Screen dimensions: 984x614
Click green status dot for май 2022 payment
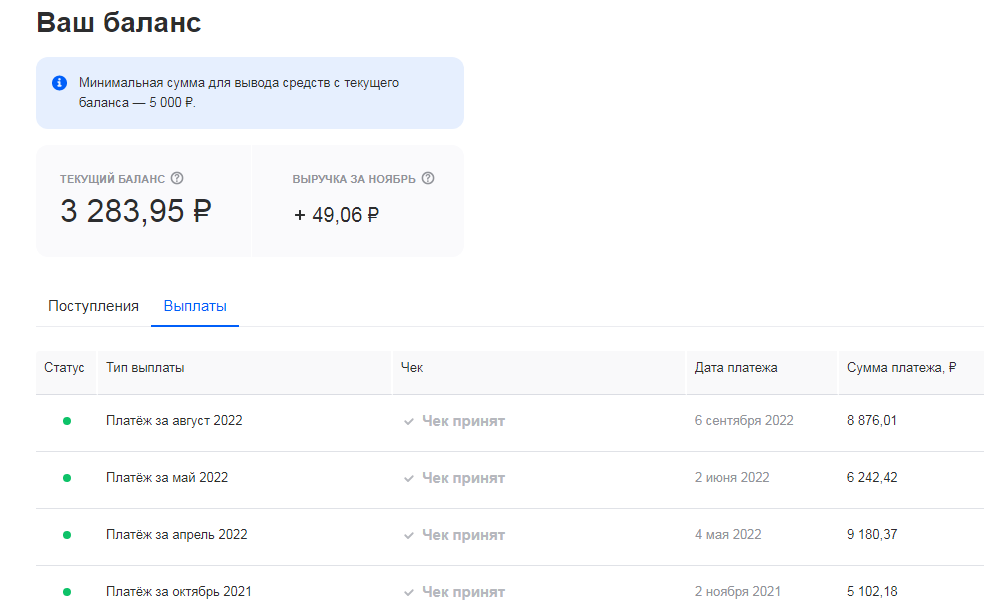coord(67,478)
